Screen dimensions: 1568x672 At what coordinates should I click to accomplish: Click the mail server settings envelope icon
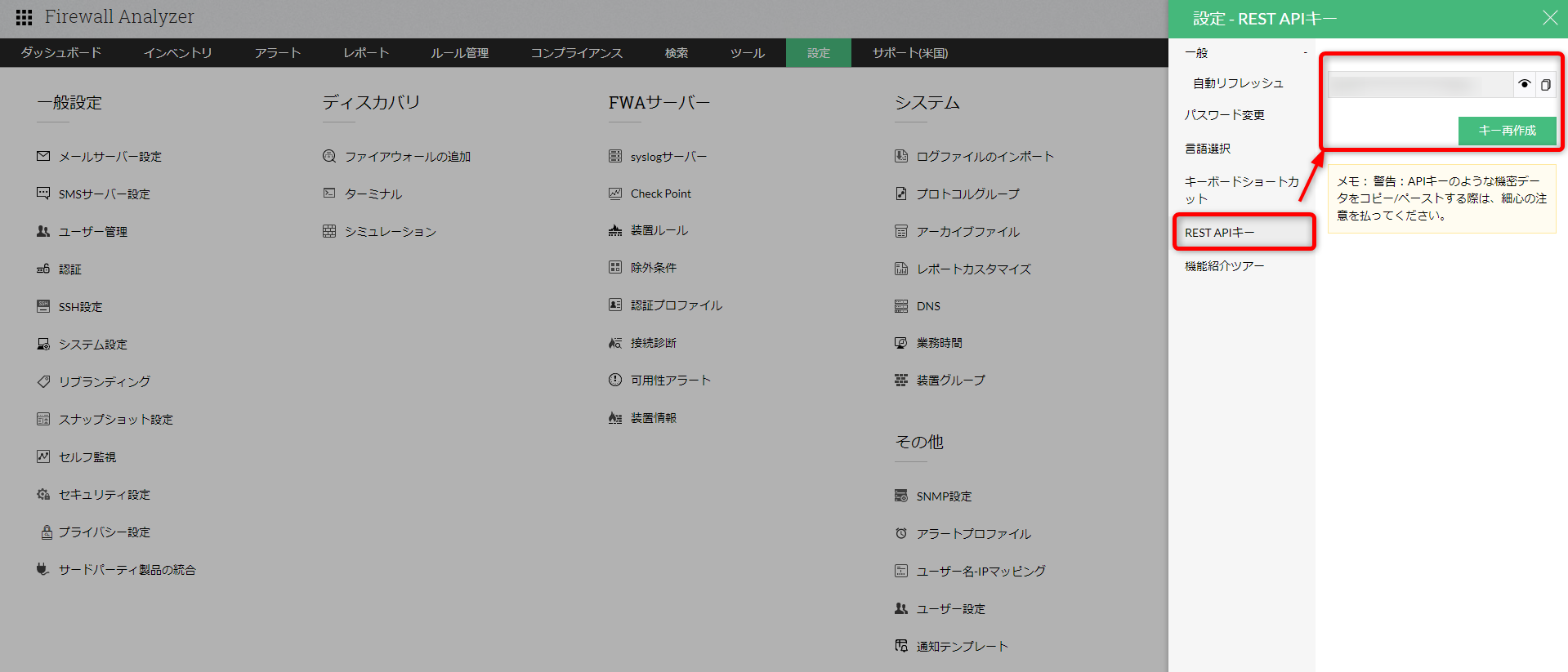(x=43, y=156)
